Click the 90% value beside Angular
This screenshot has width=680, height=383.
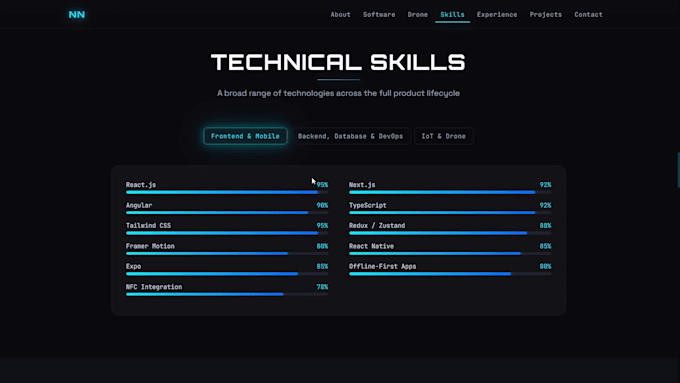coord(322,205)
